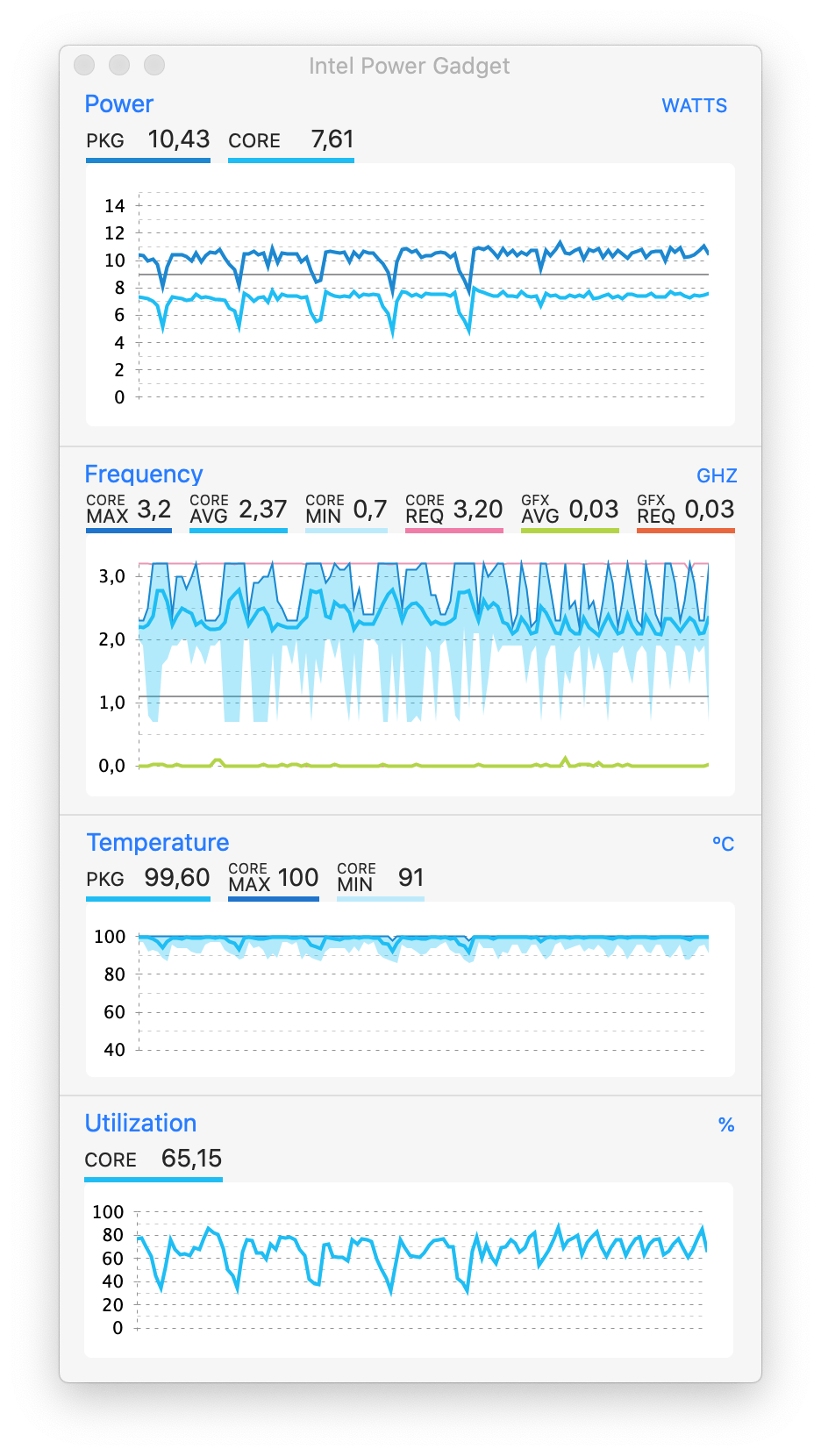This screenshot has height=1456, width=821.
Task: Select the CORE MAX 3,2 frequency reading
Action: [x=154, y=510]
